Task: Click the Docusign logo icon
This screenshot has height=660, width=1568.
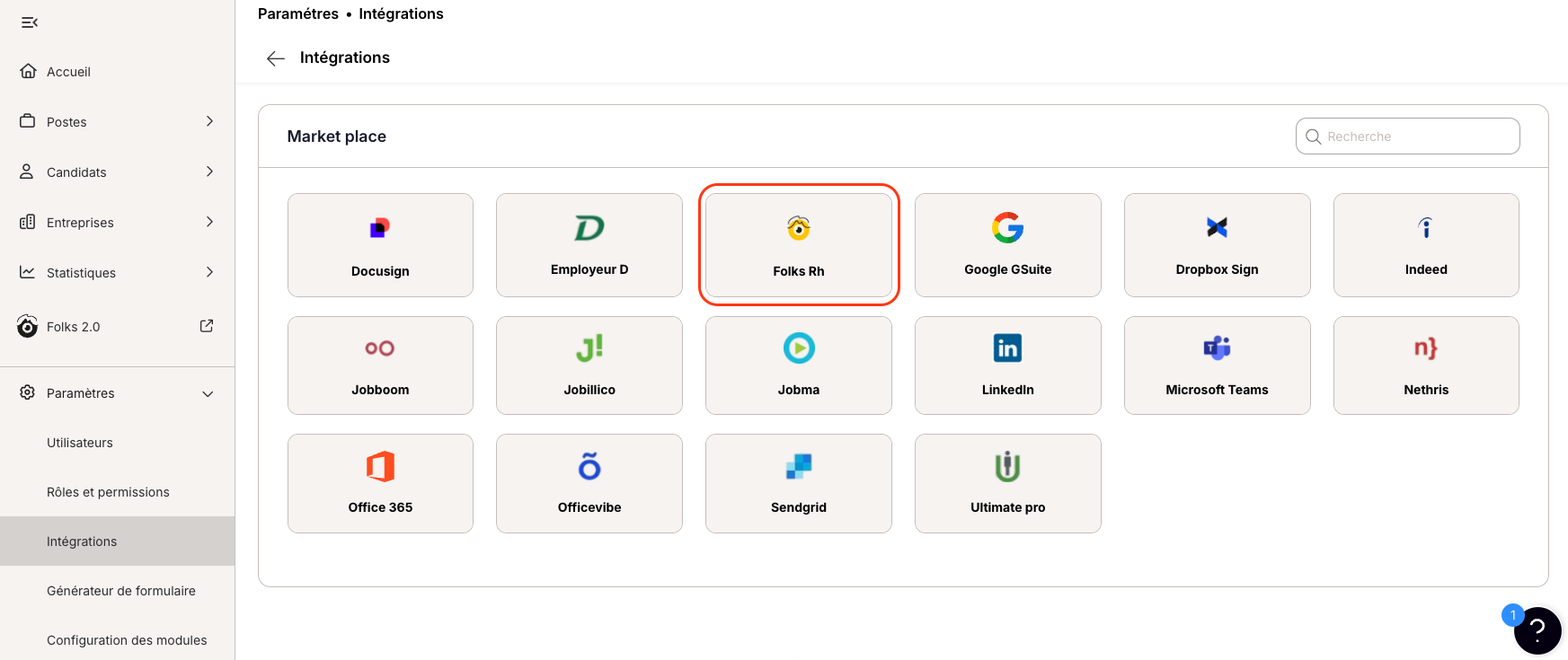Action: (380, 228)
